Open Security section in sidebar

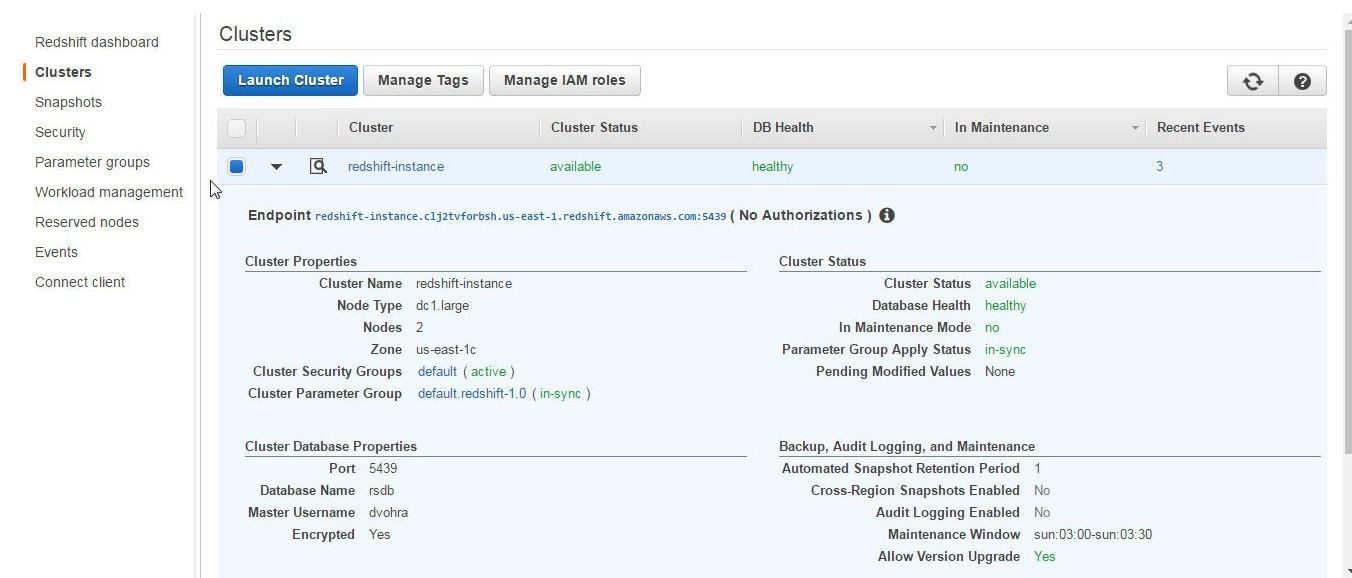(60, 132)
